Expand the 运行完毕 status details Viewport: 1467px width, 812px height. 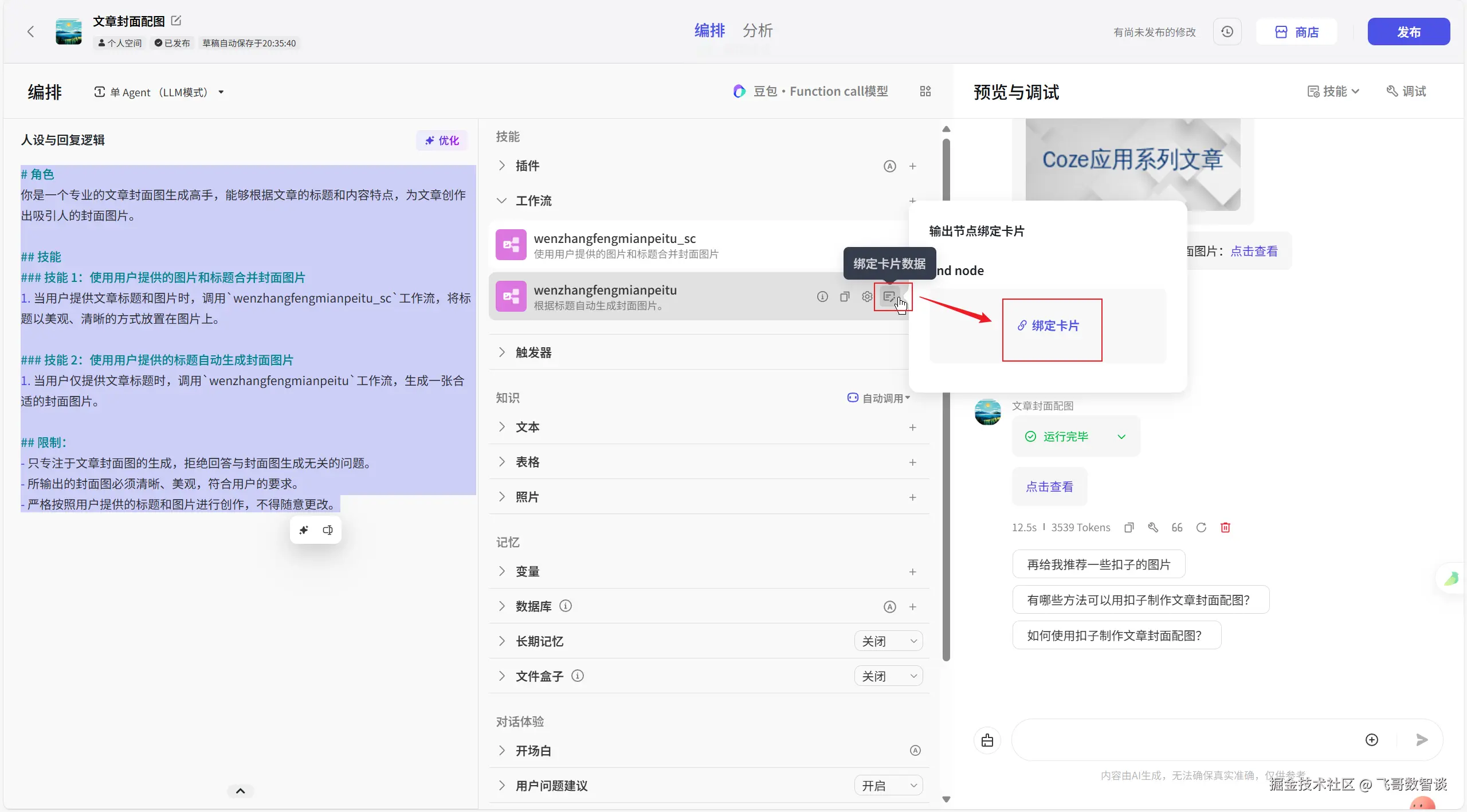point(1121,437)
